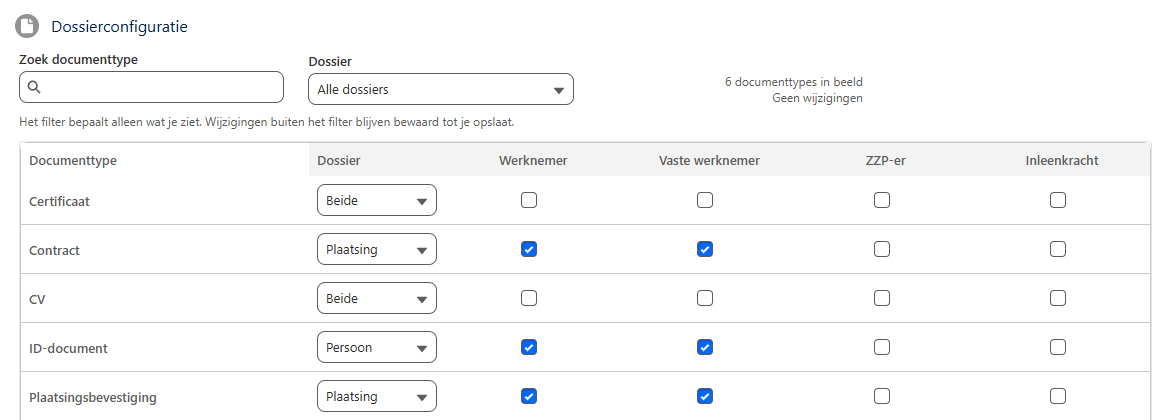Click the Vaste werknemer column header
The image size is (1166, 420).
pyautogui.click(x=709, y=161)
